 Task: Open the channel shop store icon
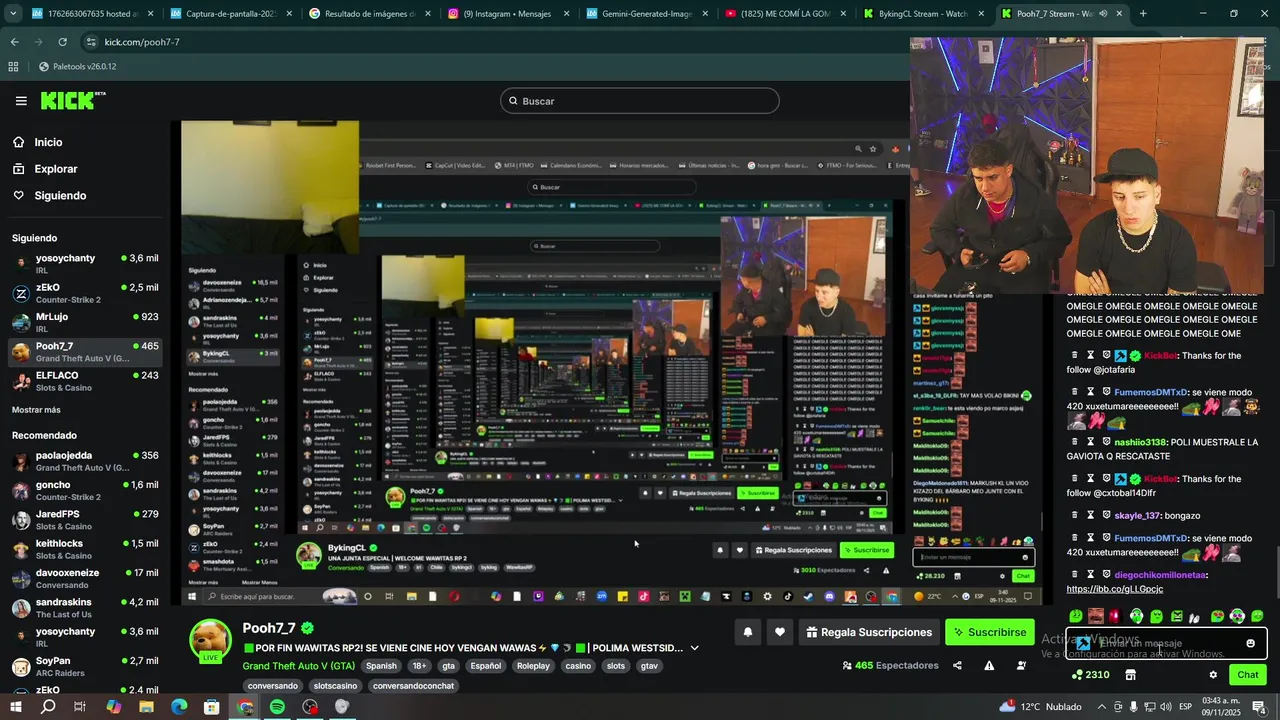(x=1130, y=675)
